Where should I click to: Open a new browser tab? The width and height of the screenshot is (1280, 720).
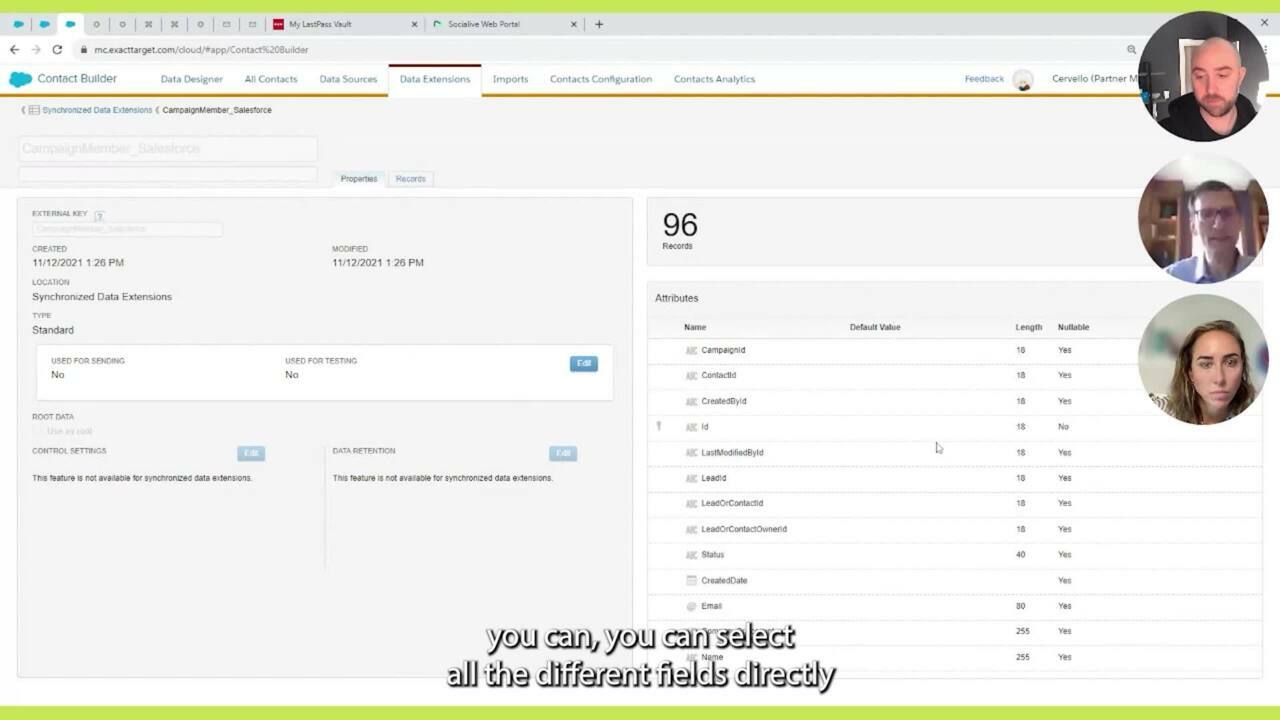[599, 24]
